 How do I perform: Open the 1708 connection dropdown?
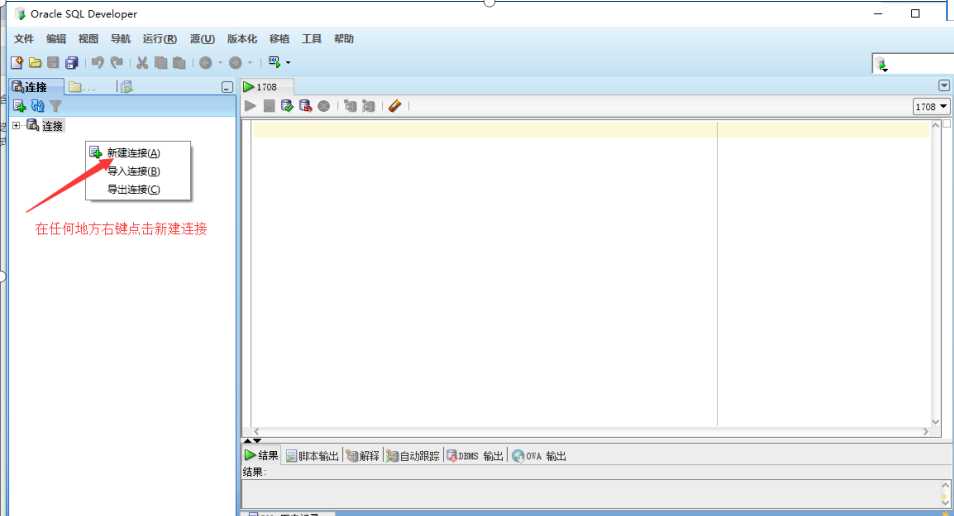[931, 106]
